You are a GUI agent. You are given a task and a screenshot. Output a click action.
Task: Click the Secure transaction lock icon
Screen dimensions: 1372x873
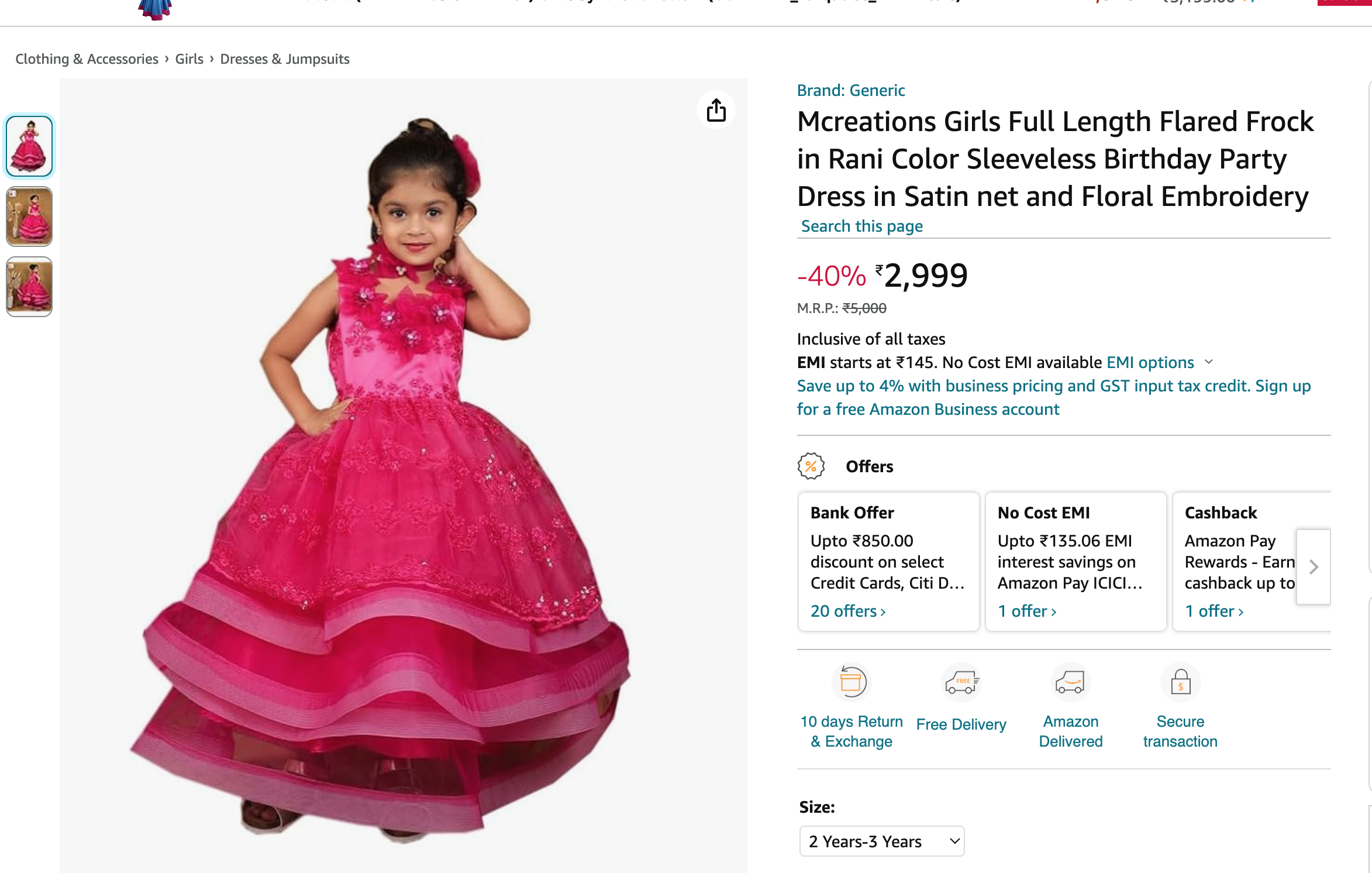coord(1180,682)
